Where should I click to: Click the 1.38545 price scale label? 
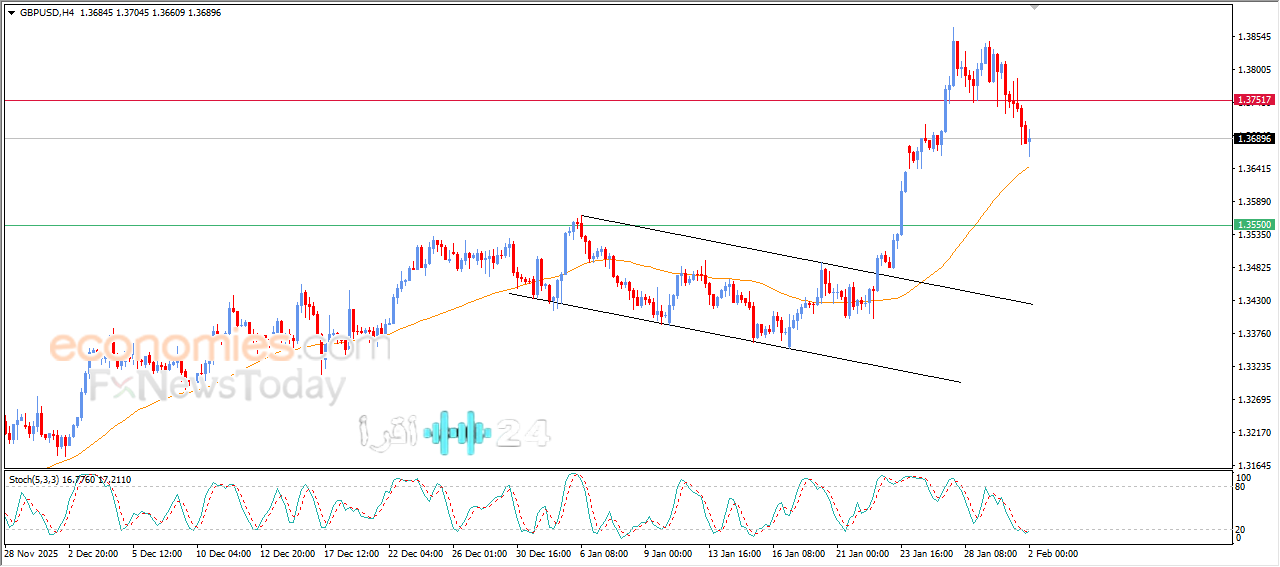(1254, 37)
